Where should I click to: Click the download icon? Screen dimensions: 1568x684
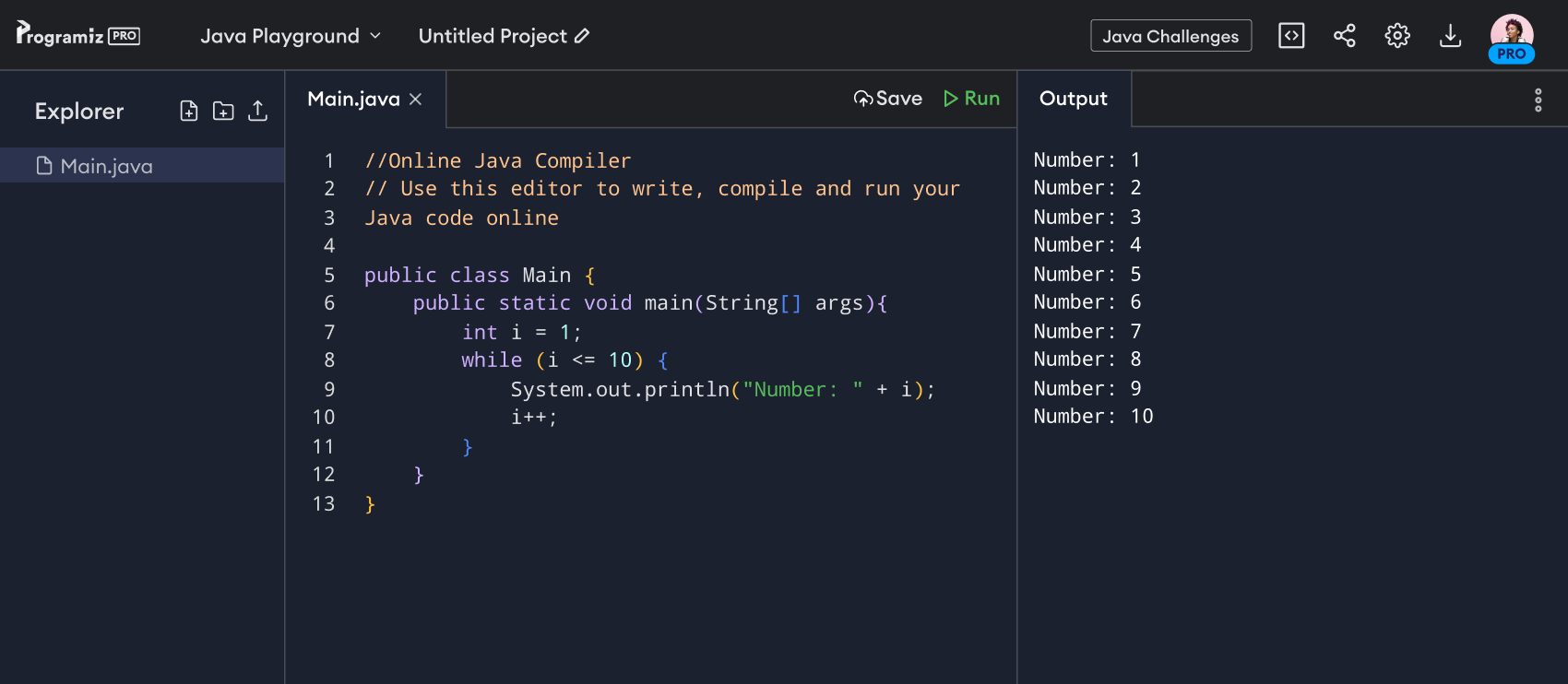(1450, 36)
